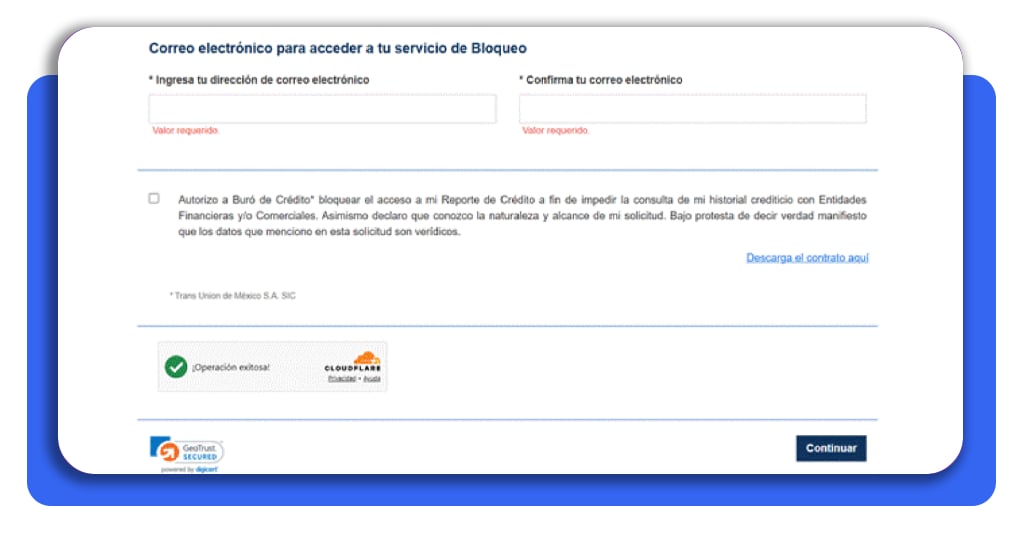Click the email address input field
This screenshot has width=1024, height=536.
[x=322, y=109]
